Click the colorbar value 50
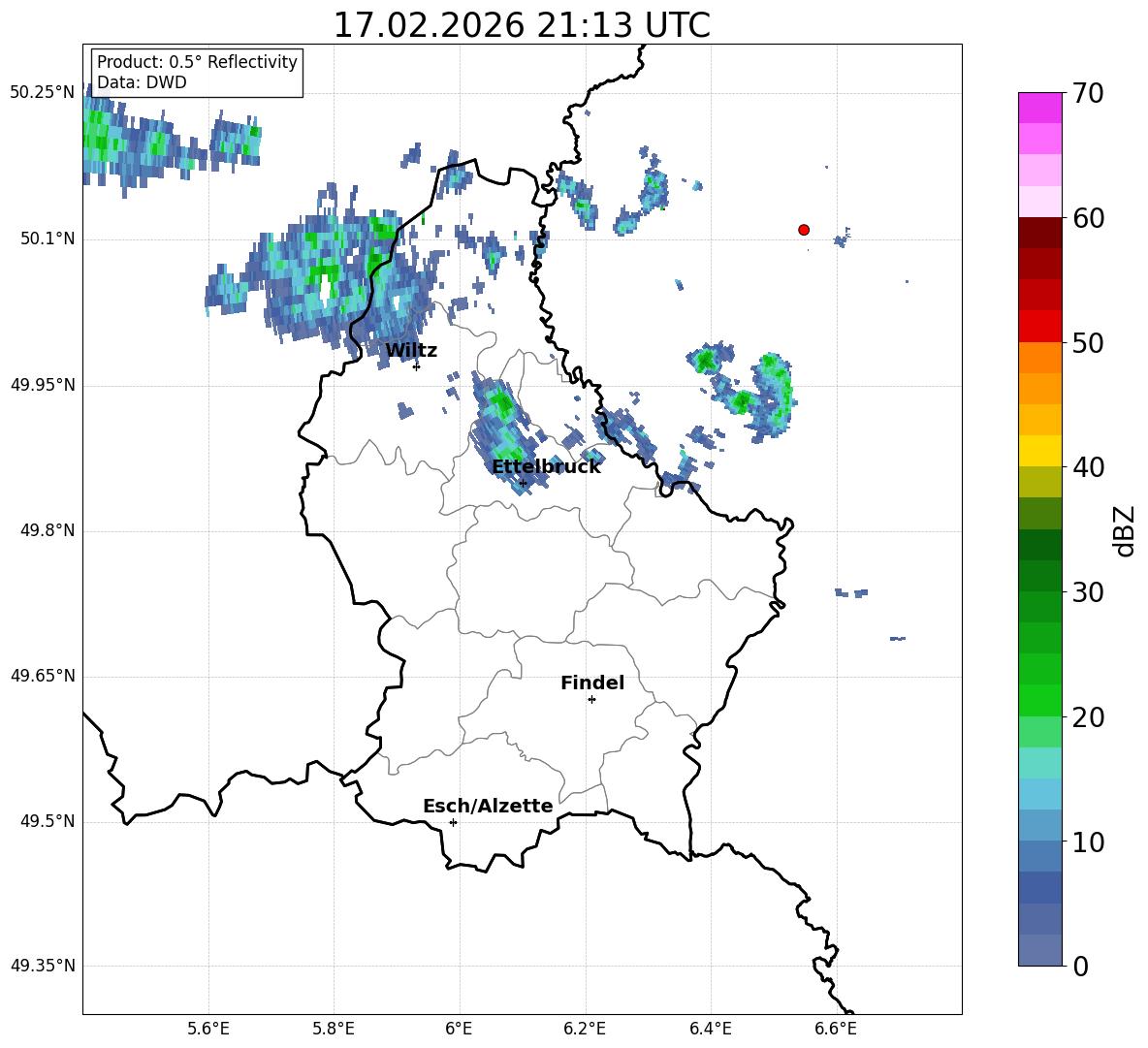The height and width of the screenshot is (1048, 1148). (x=1088, y=342)
